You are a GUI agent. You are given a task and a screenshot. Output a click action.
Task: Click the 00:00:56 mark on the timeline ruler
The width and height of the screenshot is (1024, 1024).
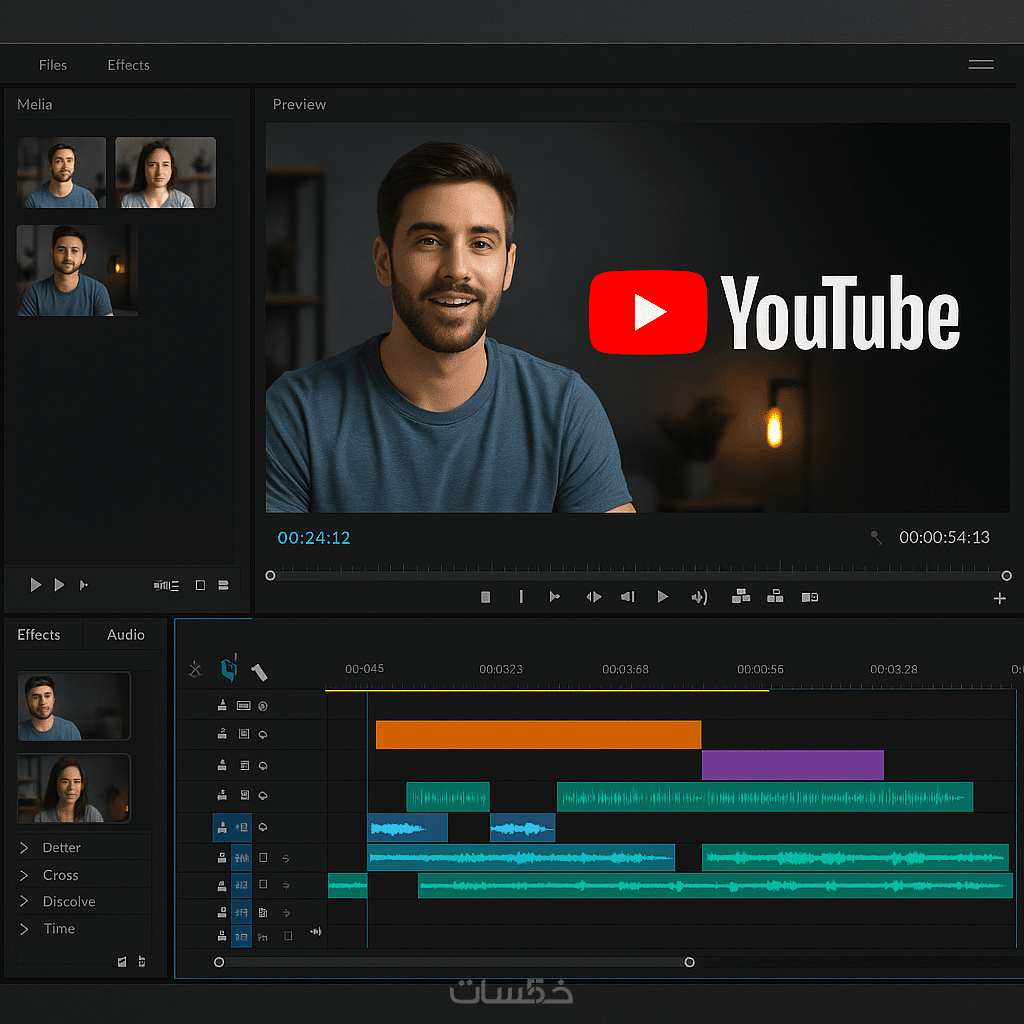[x=760, y=669]
